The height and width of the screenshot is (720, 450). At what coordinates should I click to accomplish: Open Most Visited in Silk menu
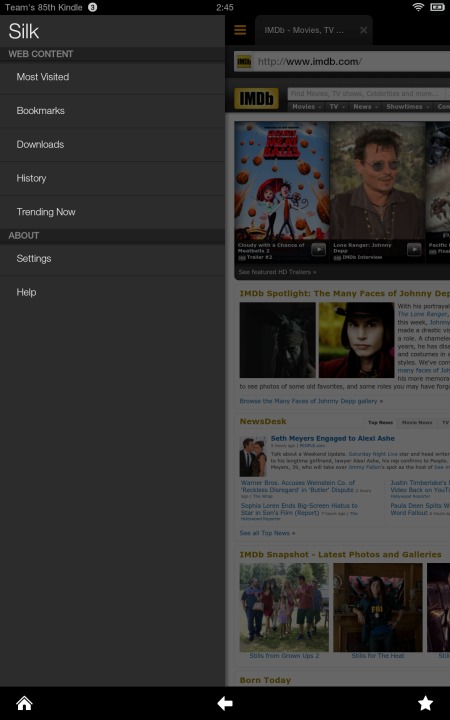point(112,77)
